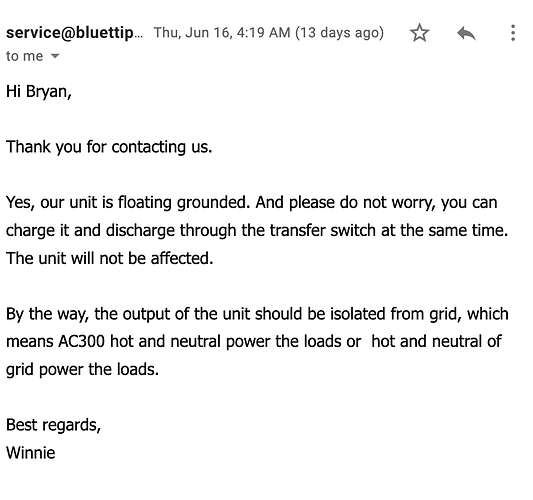Star this email from Bluetti service
The image size is (533, 500).
pos(419,33)
